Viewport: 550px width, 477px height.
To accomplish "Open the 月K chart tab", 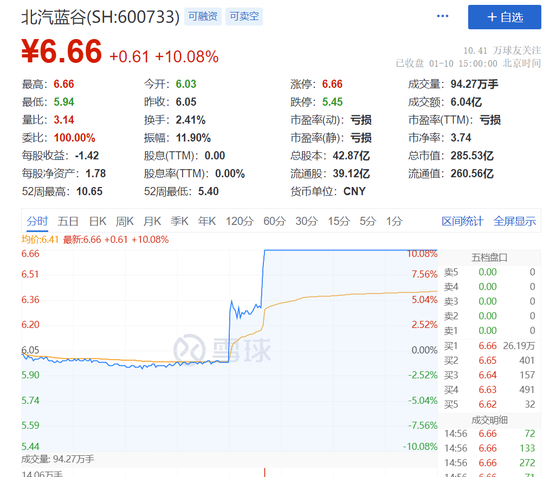I will point(152,221).
